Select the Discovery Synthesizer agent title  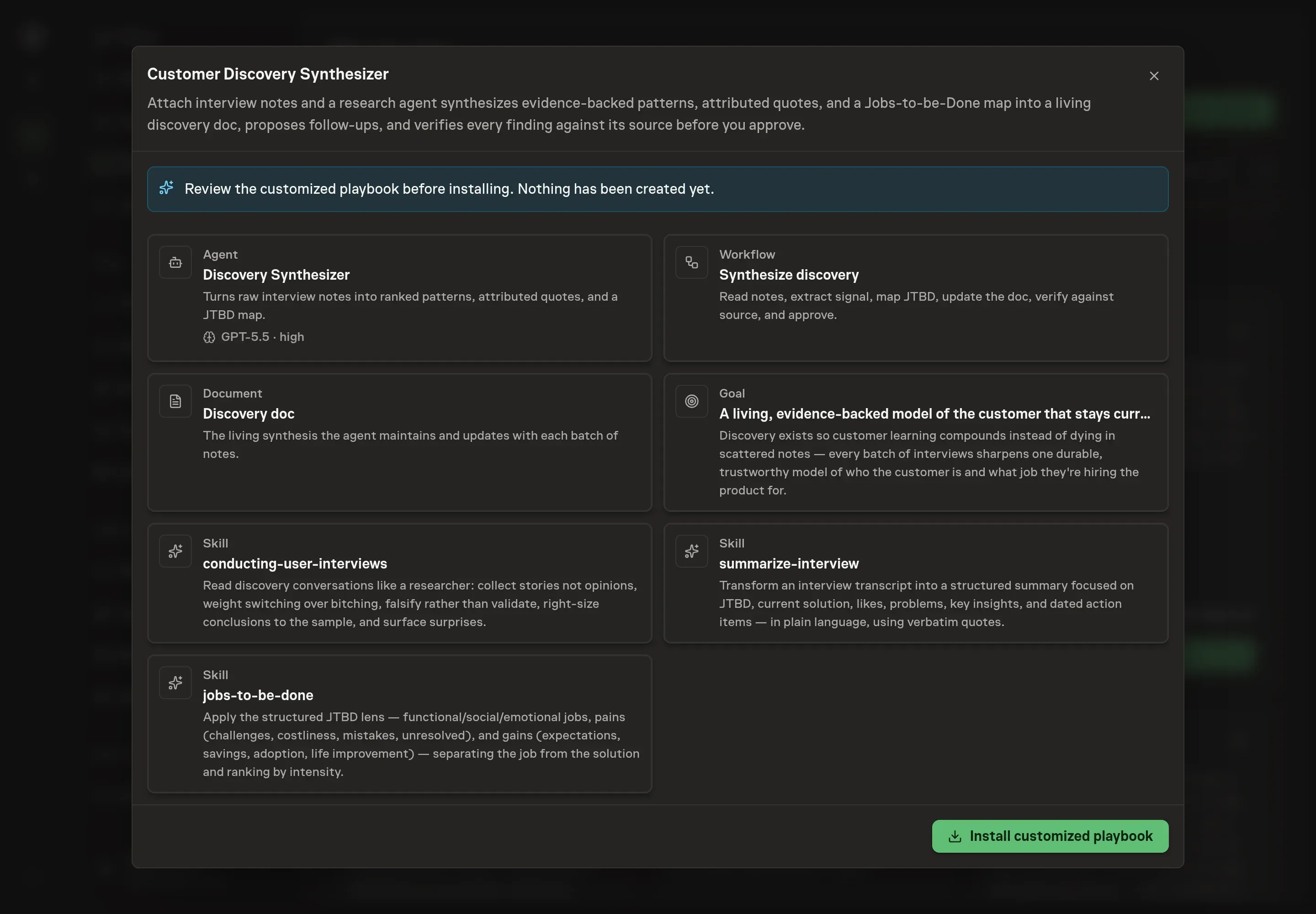pos(276,275)
